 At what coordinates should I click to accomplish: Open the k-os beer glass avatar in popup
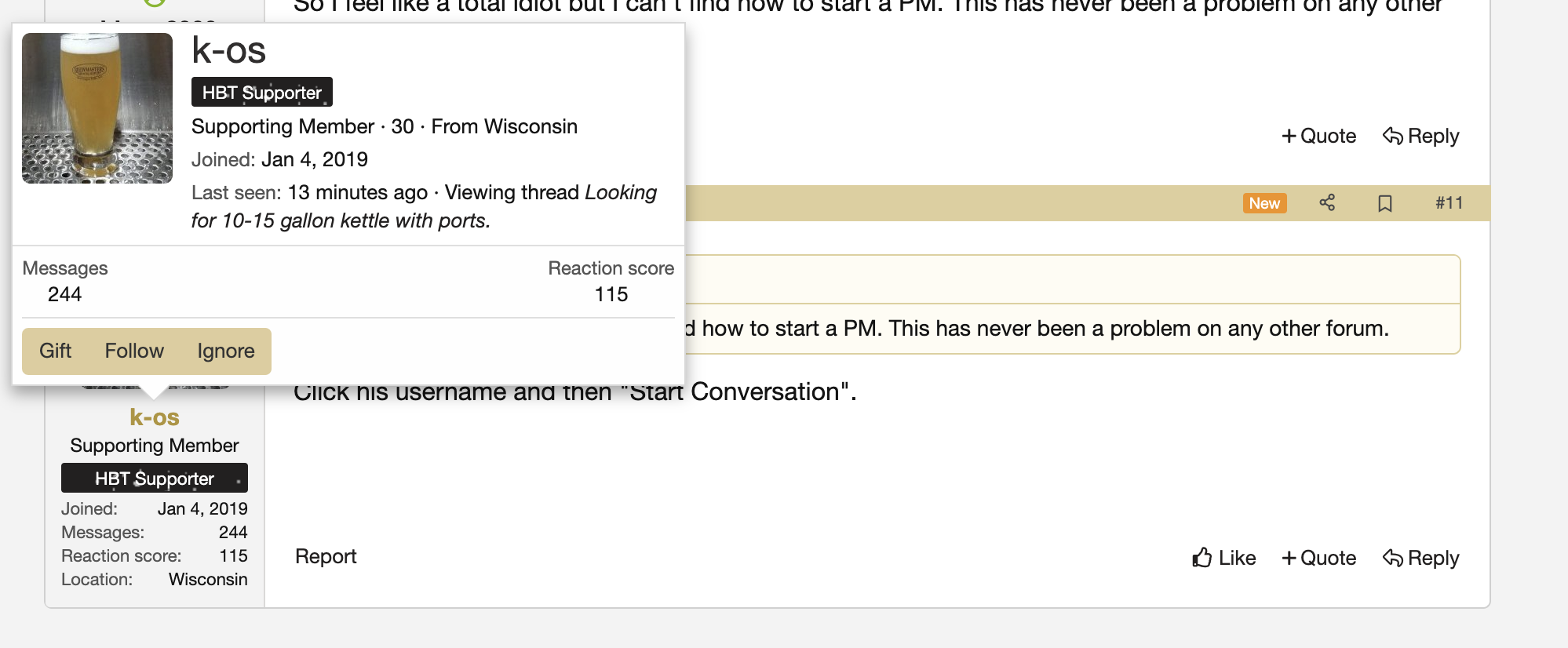pos(97,108)
